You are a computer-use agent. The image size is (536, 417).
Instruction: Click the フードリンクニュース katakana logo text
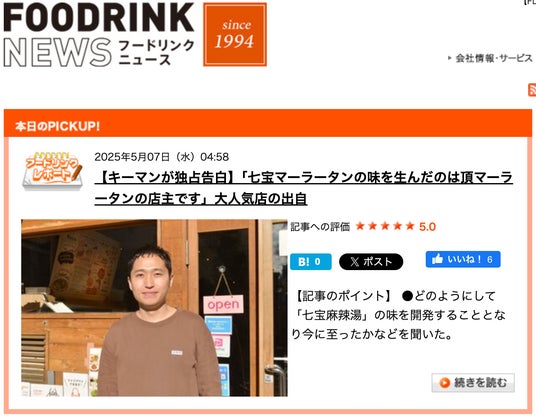[156, 52]
